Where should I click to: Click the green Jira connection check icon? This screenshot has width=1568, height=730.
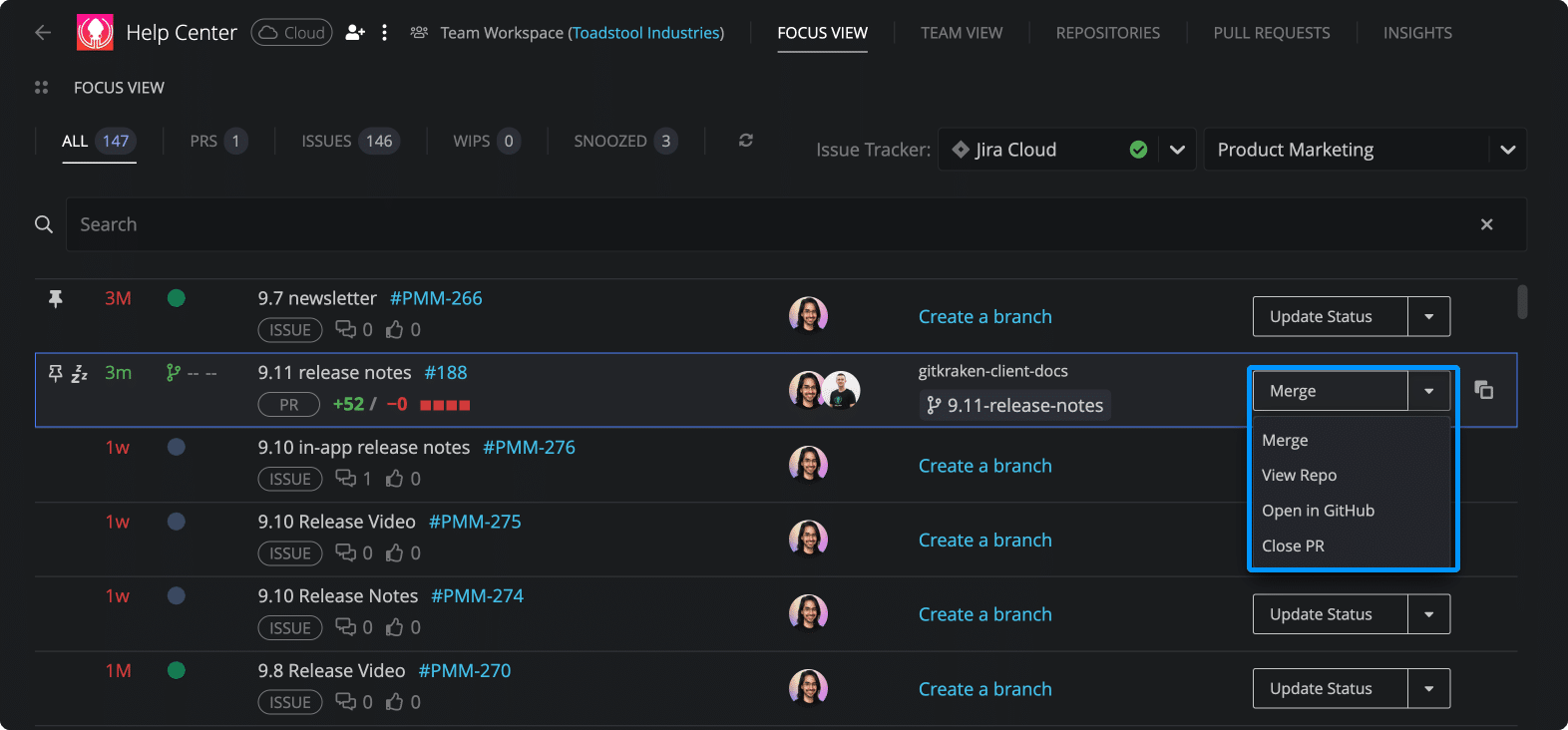click(1138, 150)
